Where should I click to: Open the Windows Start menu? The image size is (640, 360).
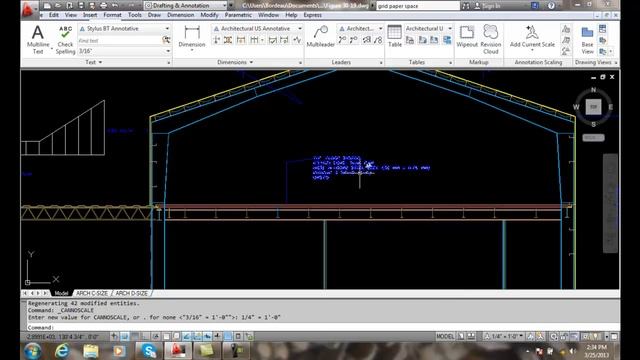coord(33,351)
